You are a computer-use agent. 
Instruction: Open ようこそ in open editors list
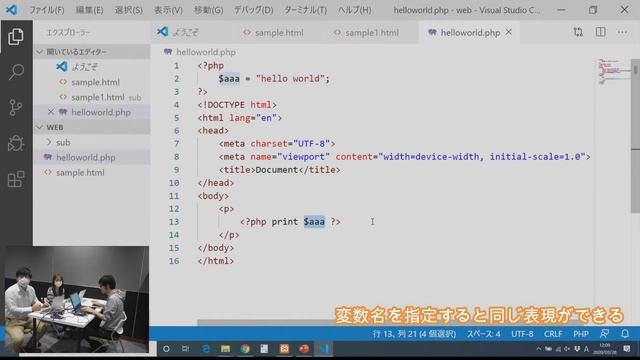pyautogui.click(x=91, y=67)
